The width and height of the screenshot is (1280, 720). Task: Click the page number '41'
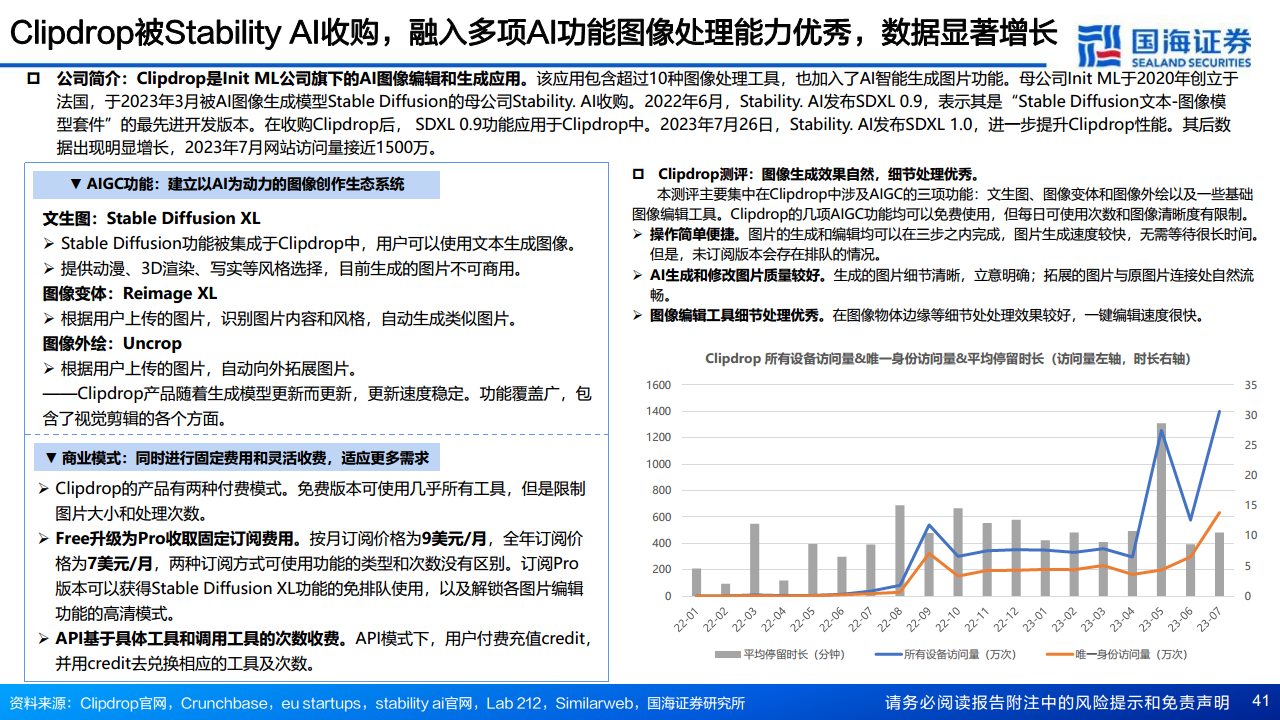tap(1261, 702)
